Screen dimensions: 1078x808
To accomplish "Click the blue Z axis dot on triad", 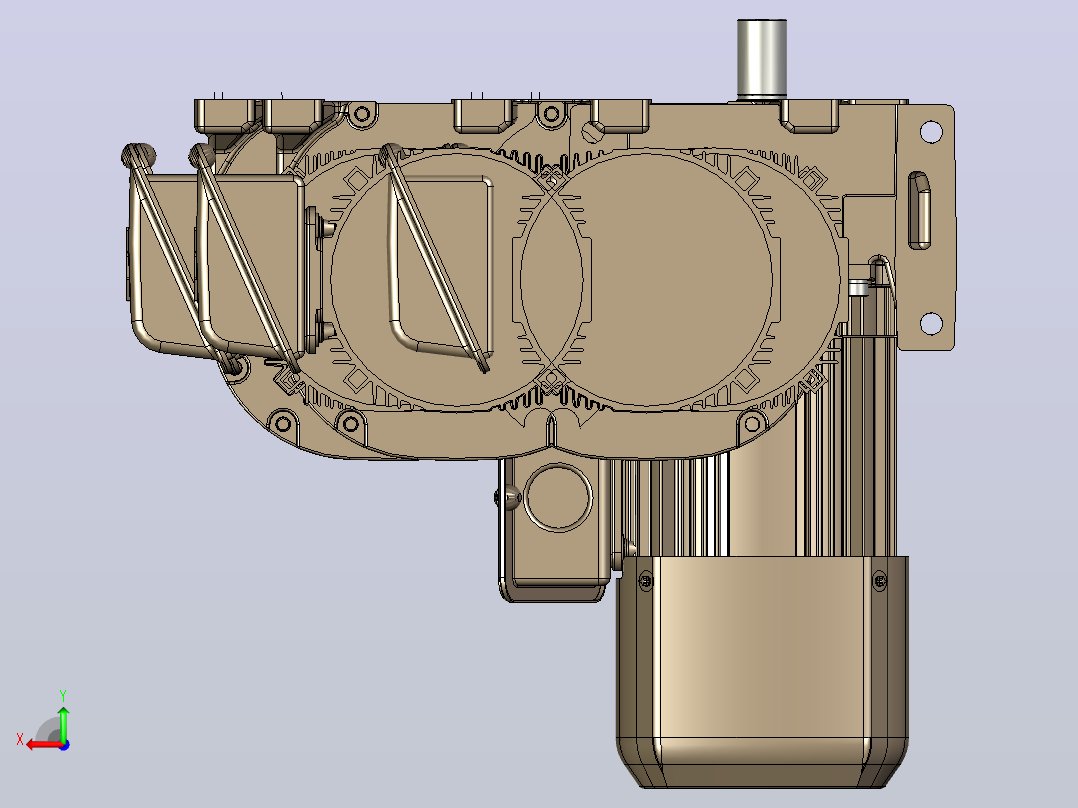I will coord(64,745).
